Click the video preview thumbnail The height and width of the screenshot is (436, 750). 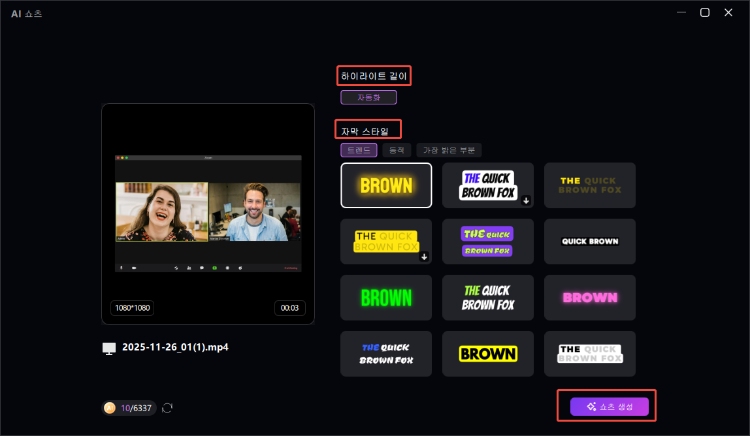208,213
